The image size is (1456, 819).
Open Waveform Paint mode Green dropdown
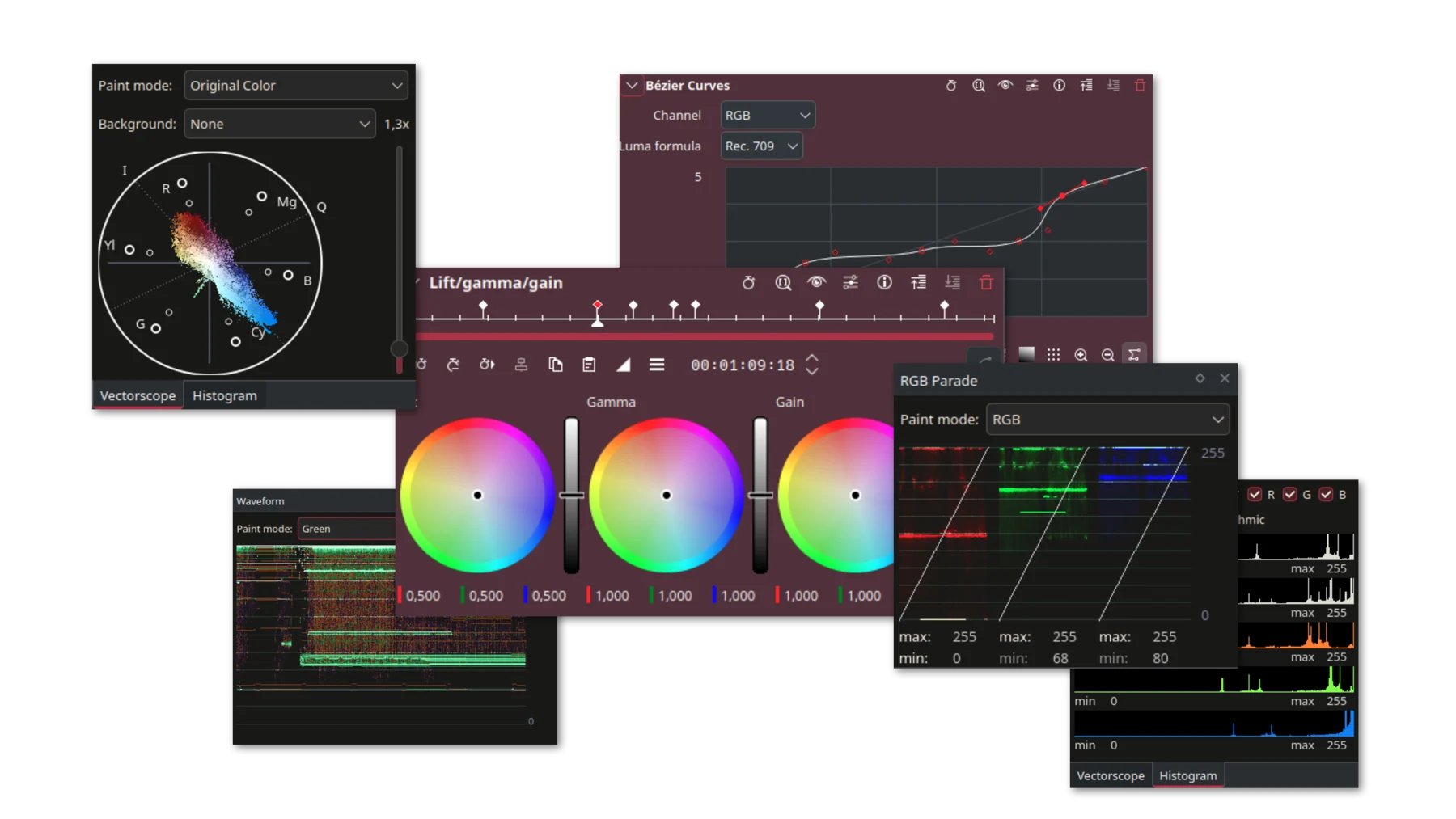coord(347,529)
